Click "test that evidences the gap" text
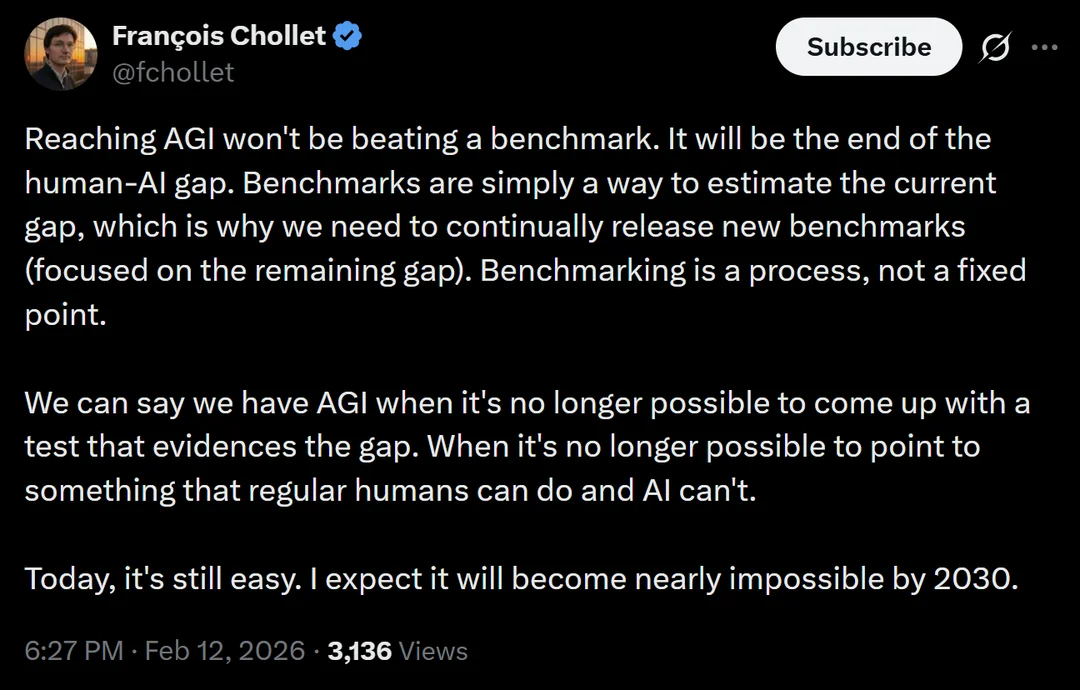The image size is (1080, 690). [221, 446]
